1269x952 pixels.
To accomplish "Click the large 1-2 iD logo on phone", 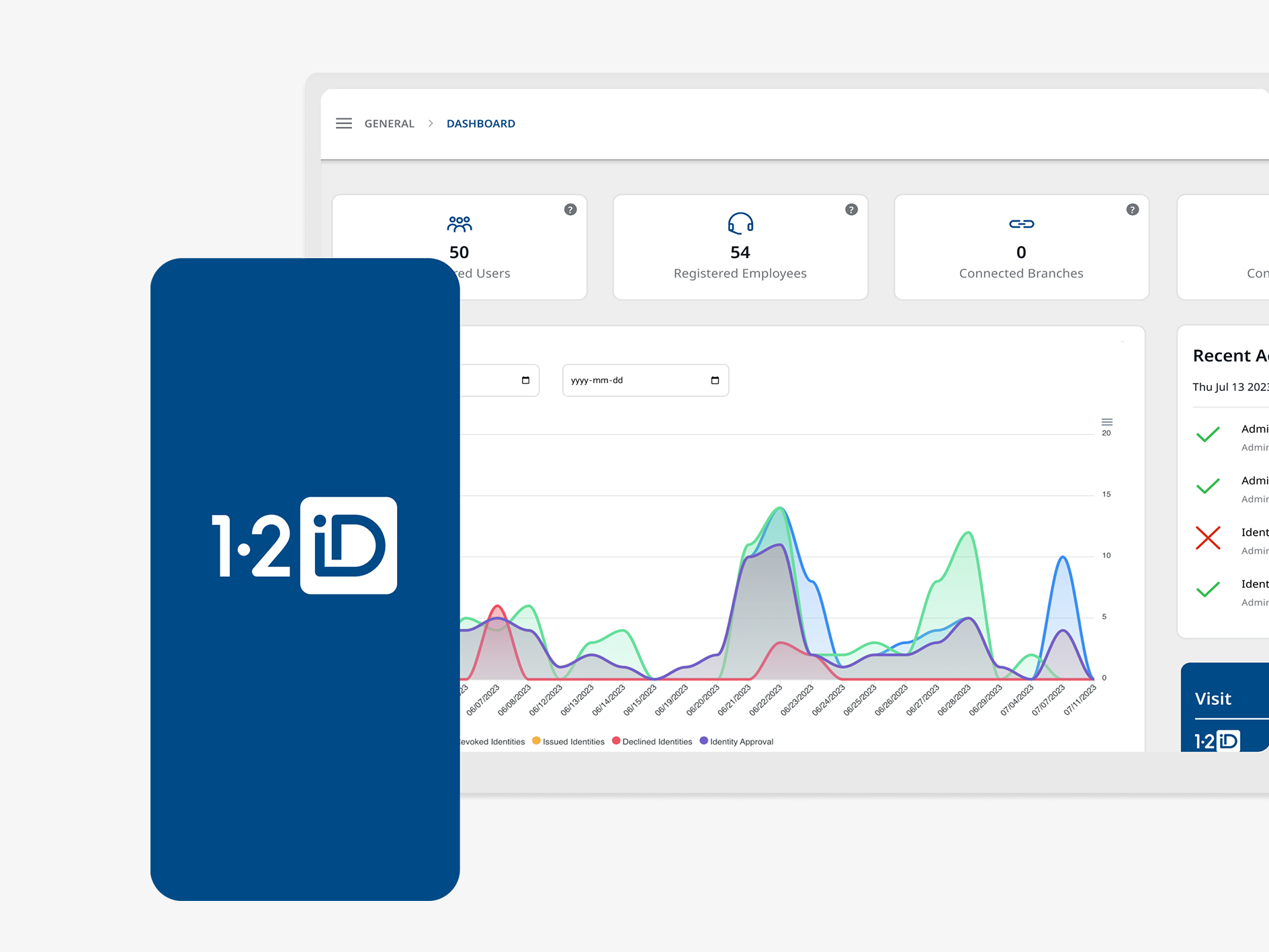I will click(x=304, y=546).
